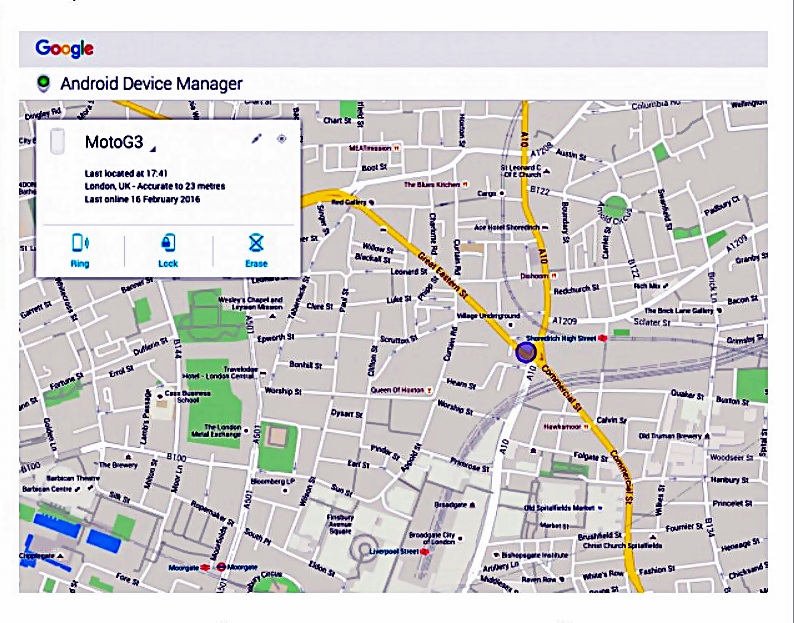Click the 'Broadgate City of London' label
The height and width of the screenshot is (623, 794).
click(x=432, y=538)
